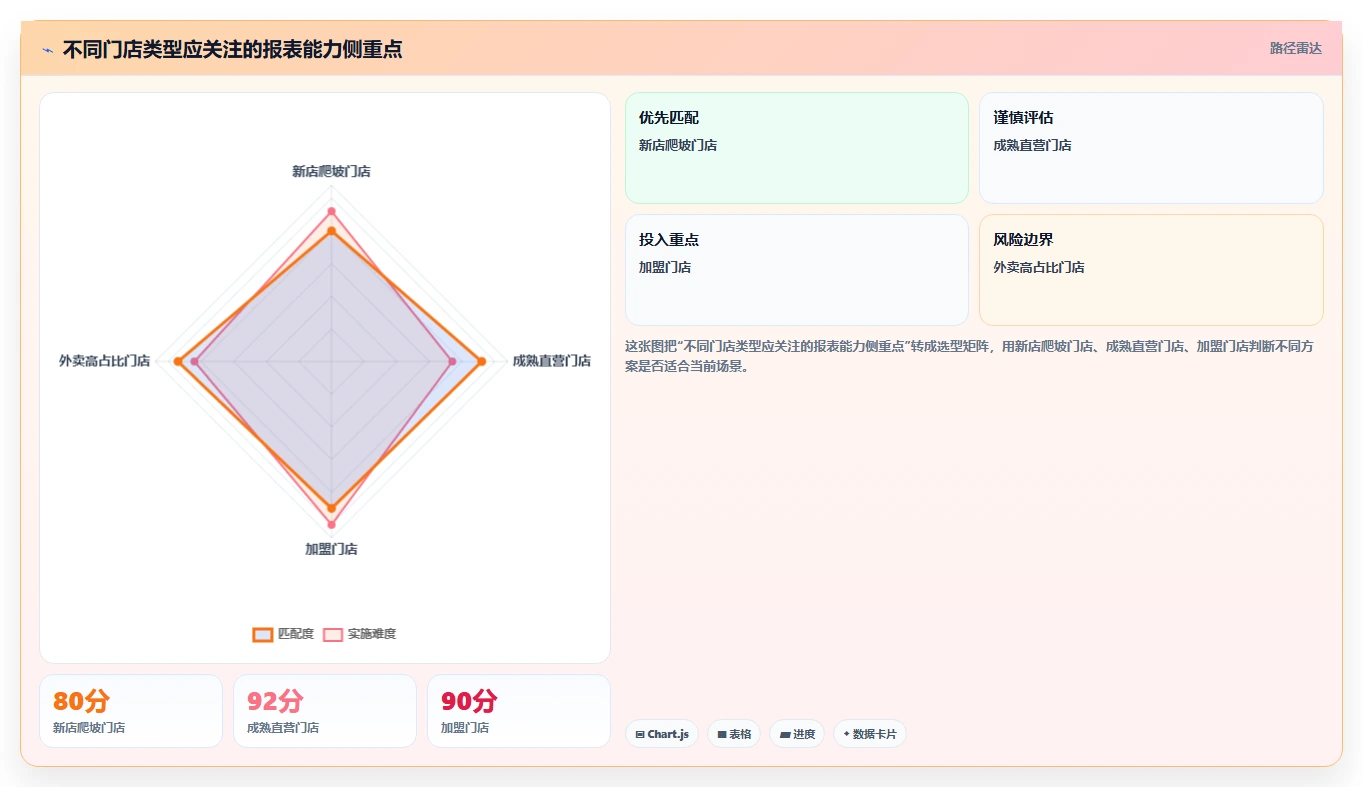Click 新店爬坡门店 text in 优先匹配 card
This screenshot has width=1363, height=787.
(678, 145)
